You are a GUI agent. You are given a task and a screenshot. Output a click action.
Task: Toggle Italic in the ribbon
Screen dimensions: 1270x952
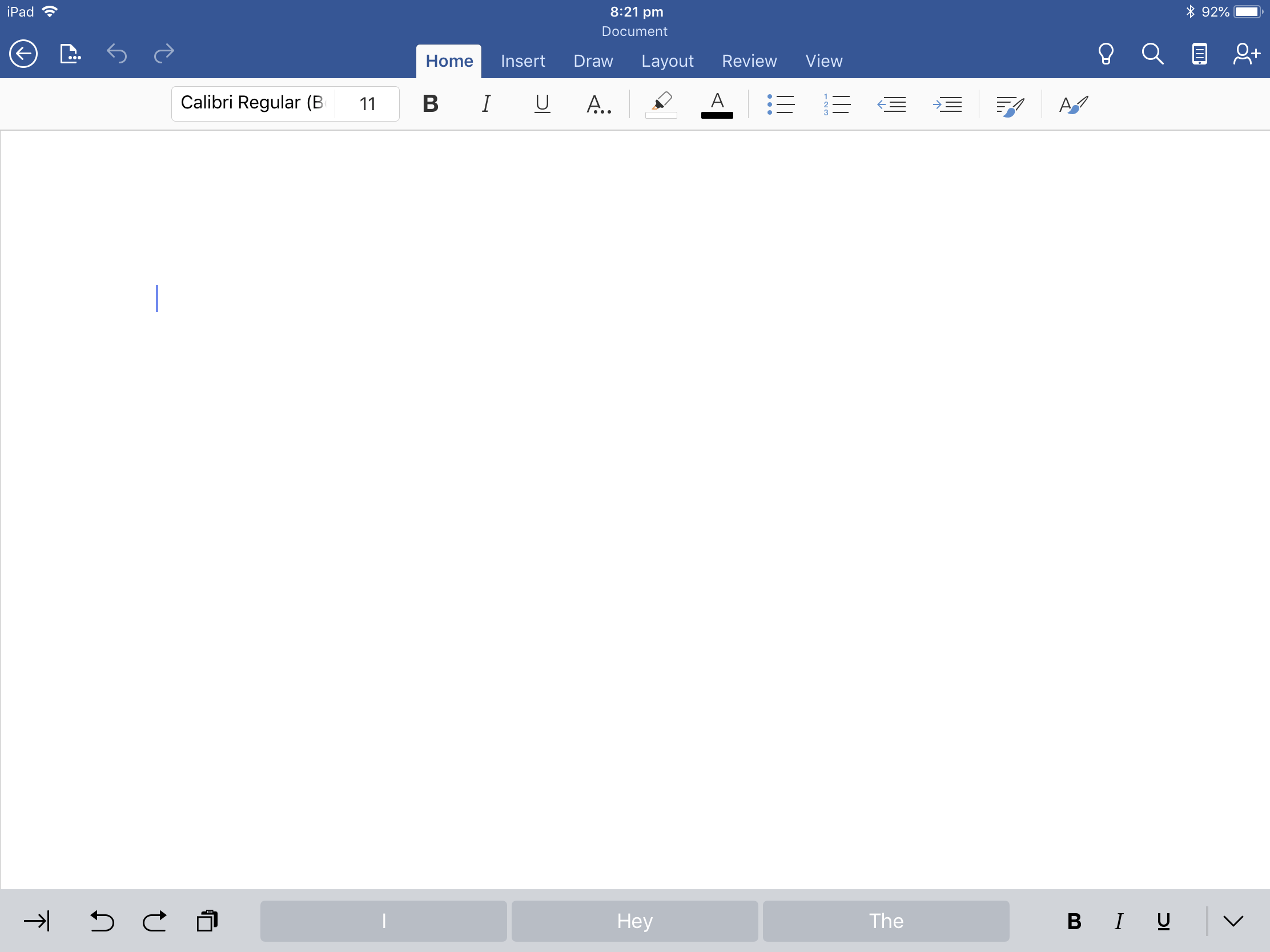point(486,104)
